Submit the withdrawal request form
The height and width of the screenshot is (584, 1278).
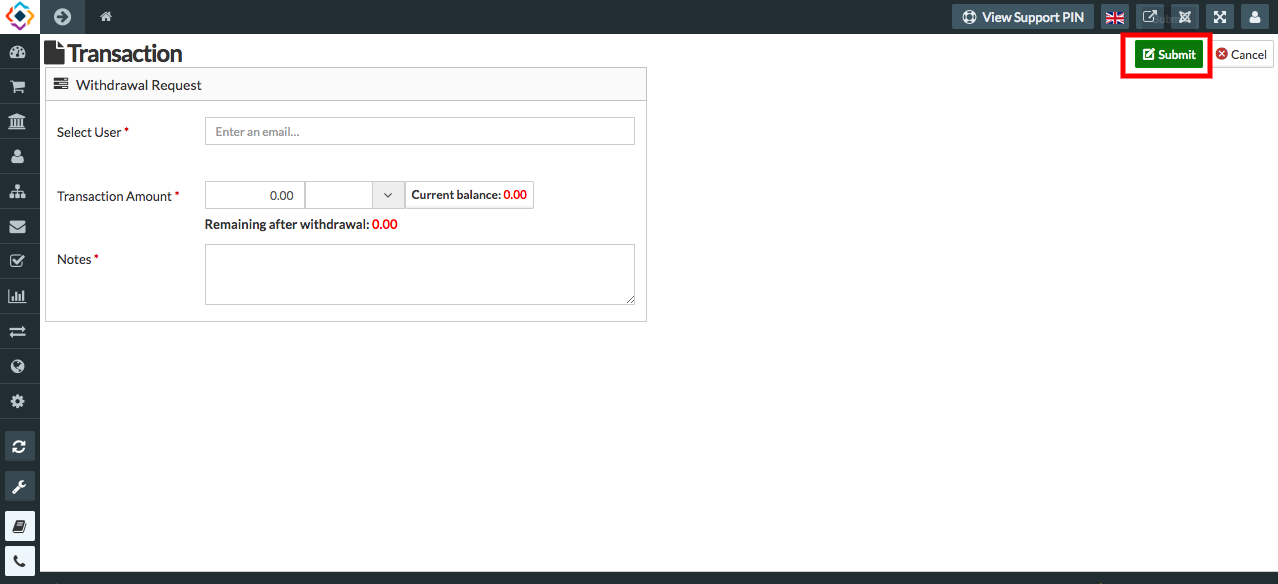[x=1166, y=54]
